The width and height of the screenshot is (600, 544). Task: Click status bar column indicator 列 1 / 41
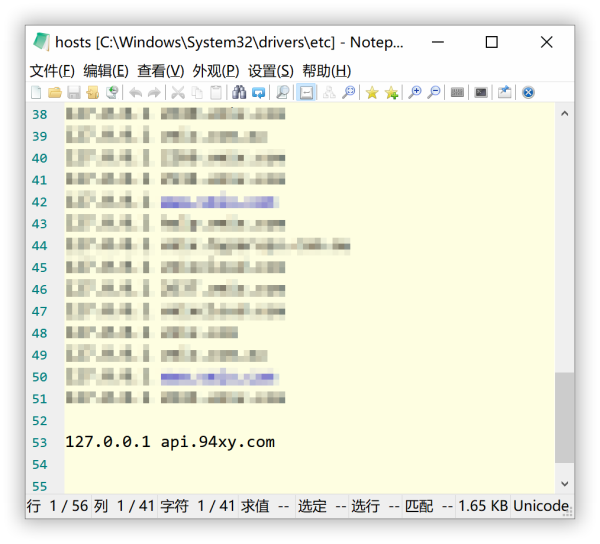[124, 506]
